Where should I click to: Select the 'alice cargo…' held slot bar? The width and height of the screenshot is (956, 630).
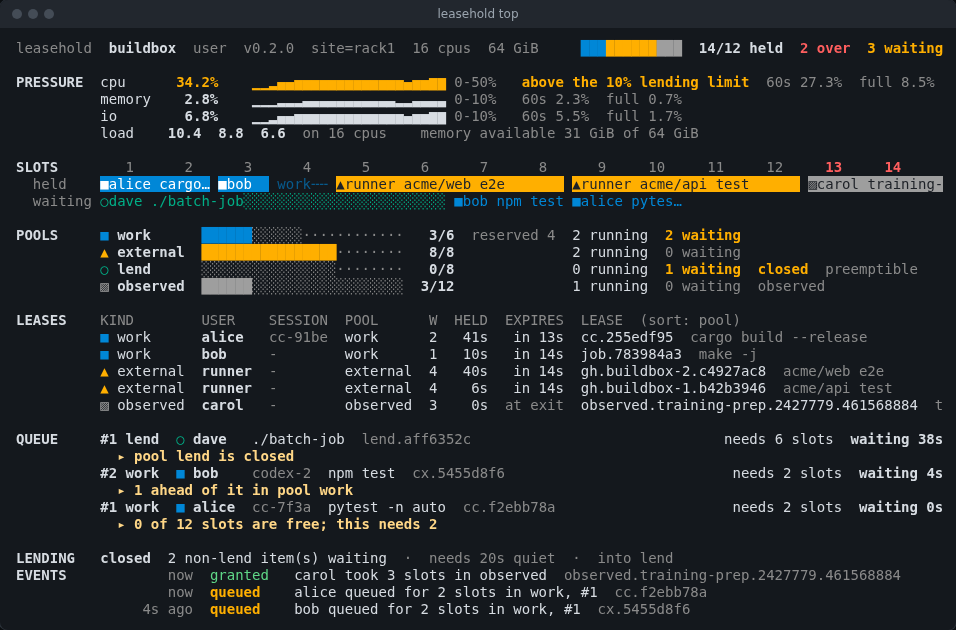point(155,184)
